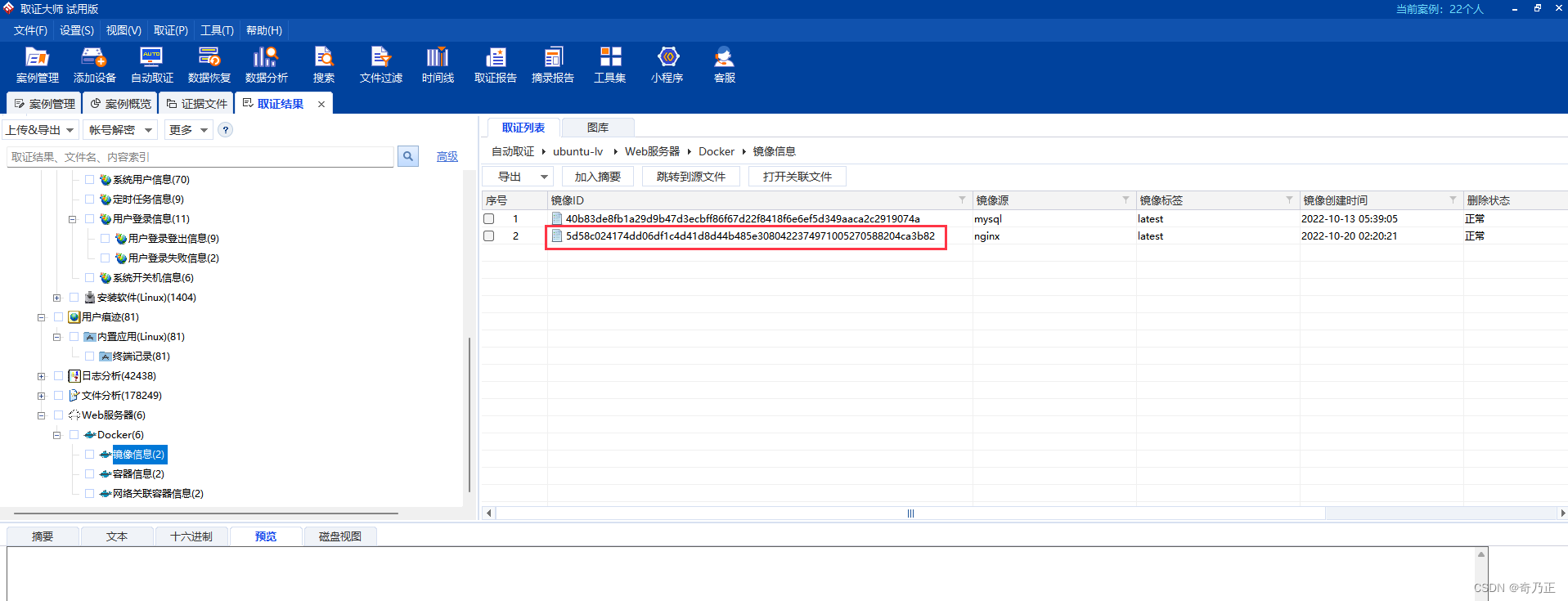This screenshot has height=601, width=1568.
Task: Open the 上传&导出 dropdown
Action: 40,130
